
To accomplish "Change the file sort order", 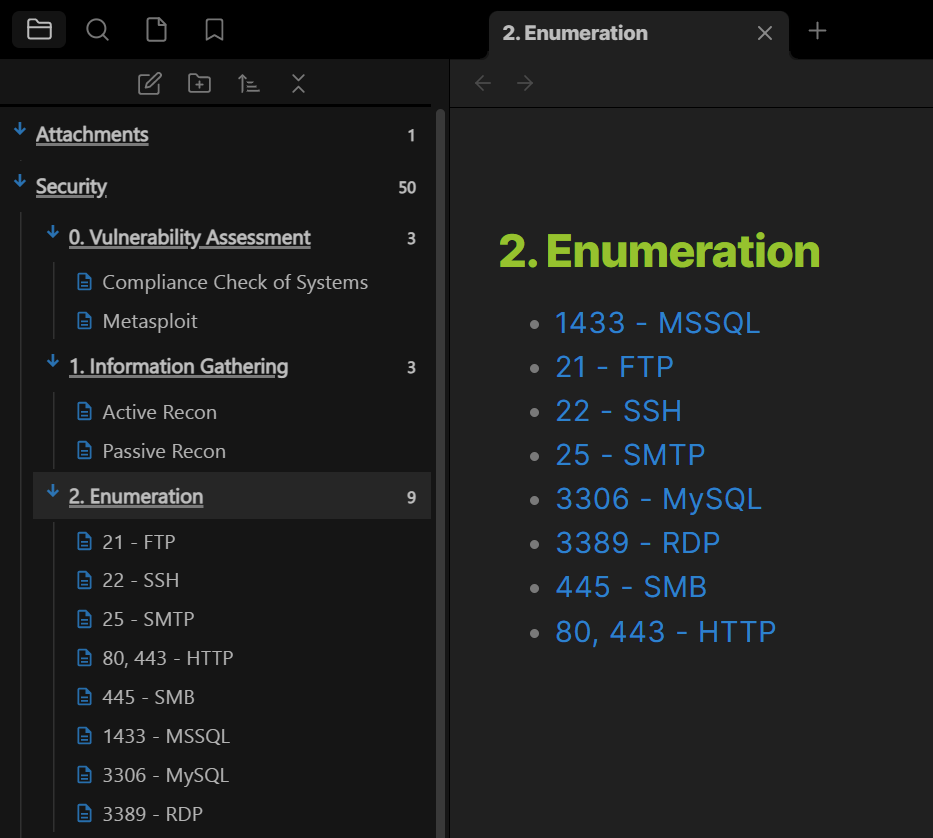I will pos(249,84).
